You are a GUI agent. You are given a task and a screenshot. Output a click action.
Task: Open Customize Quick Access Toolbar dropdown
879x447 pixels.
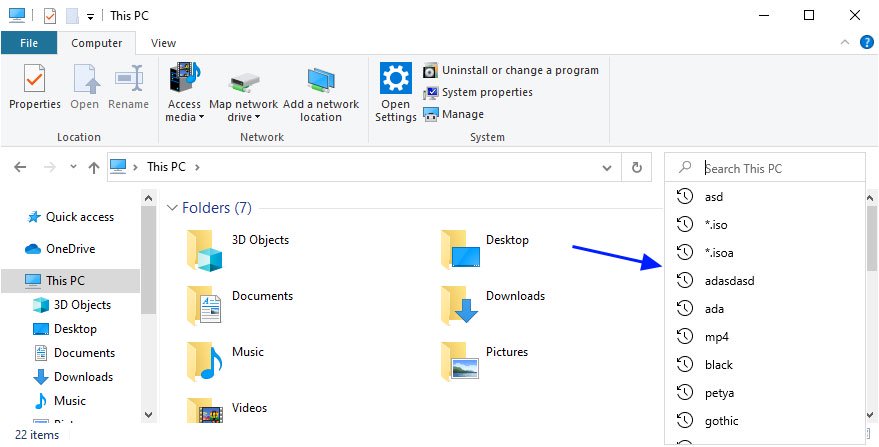90,16
